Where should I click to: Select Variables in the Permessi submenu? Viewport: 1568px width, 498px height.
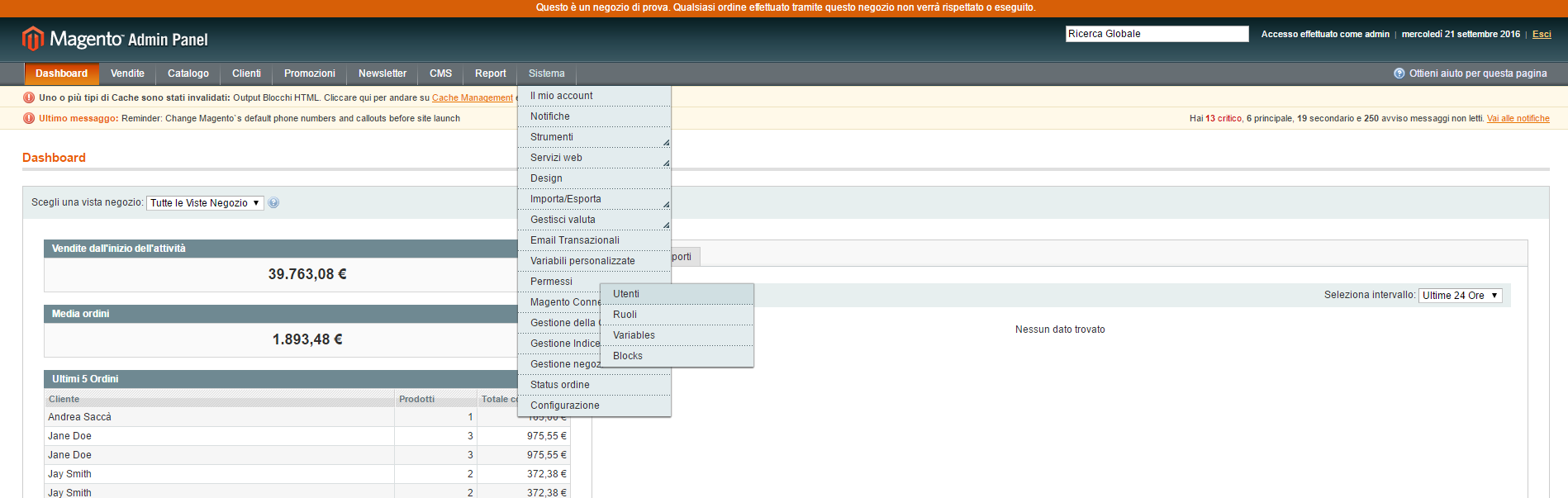point(677,335)
